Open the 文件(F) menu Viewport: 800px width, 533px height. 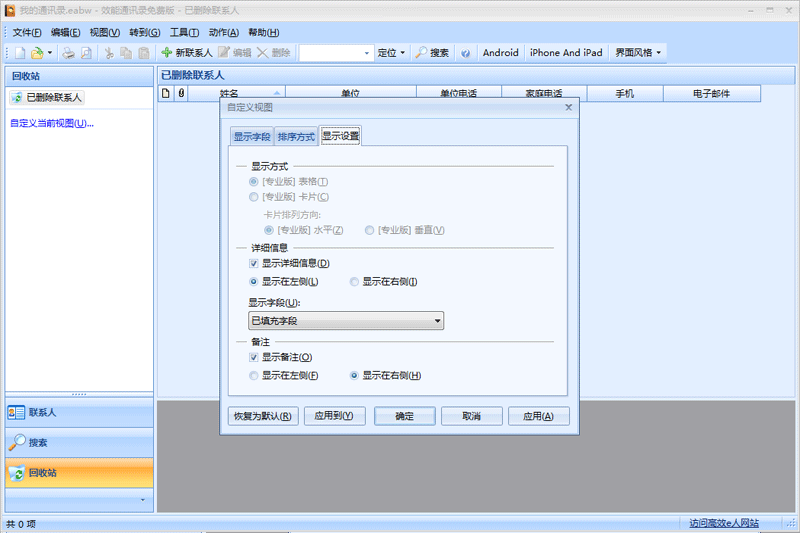point(27,33)
